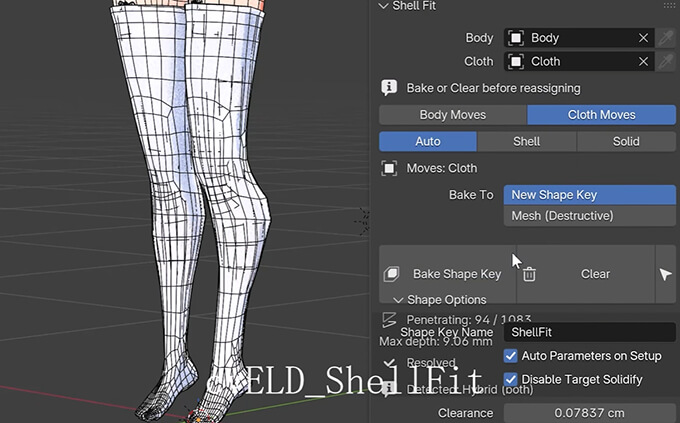
Task: Toggle Auto Parameters on Setup checkbox
Action: (x=510, y=356)
